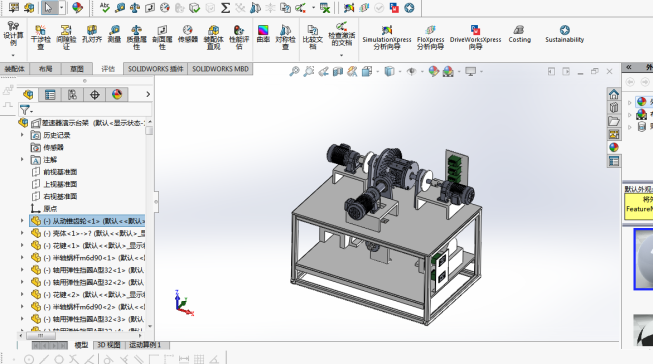Open Hole Alignment (孔对齐) tool

tap(92, 34)
